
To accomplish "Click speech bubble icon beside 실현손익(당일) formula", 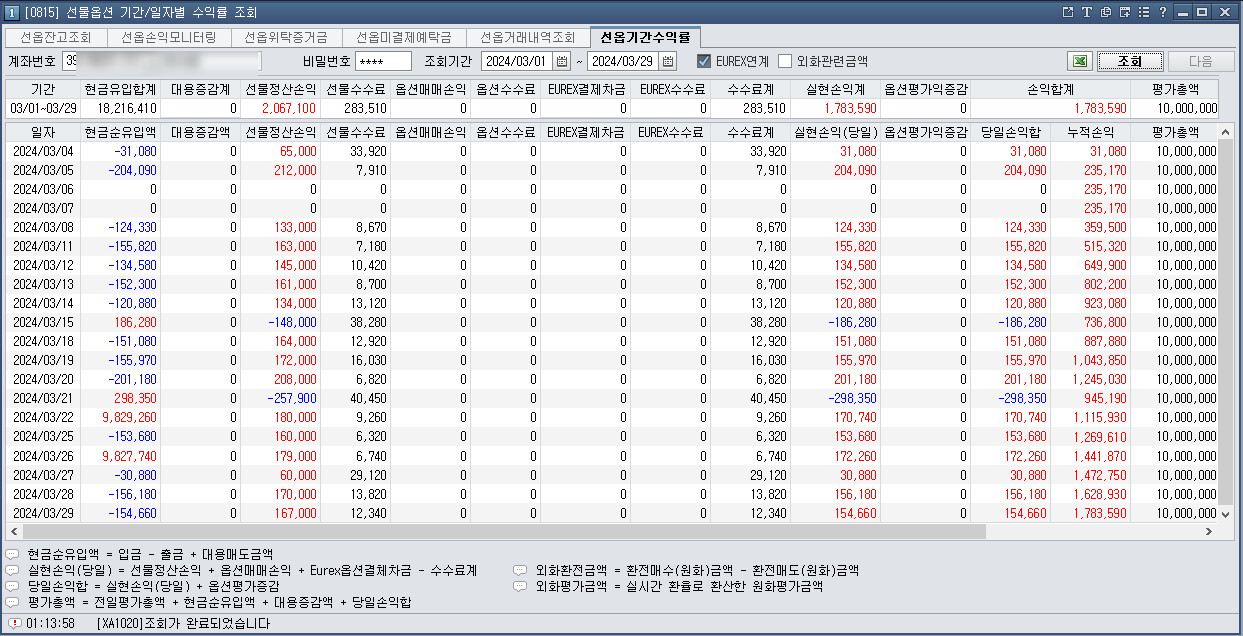I will click(x=12, y=570).
